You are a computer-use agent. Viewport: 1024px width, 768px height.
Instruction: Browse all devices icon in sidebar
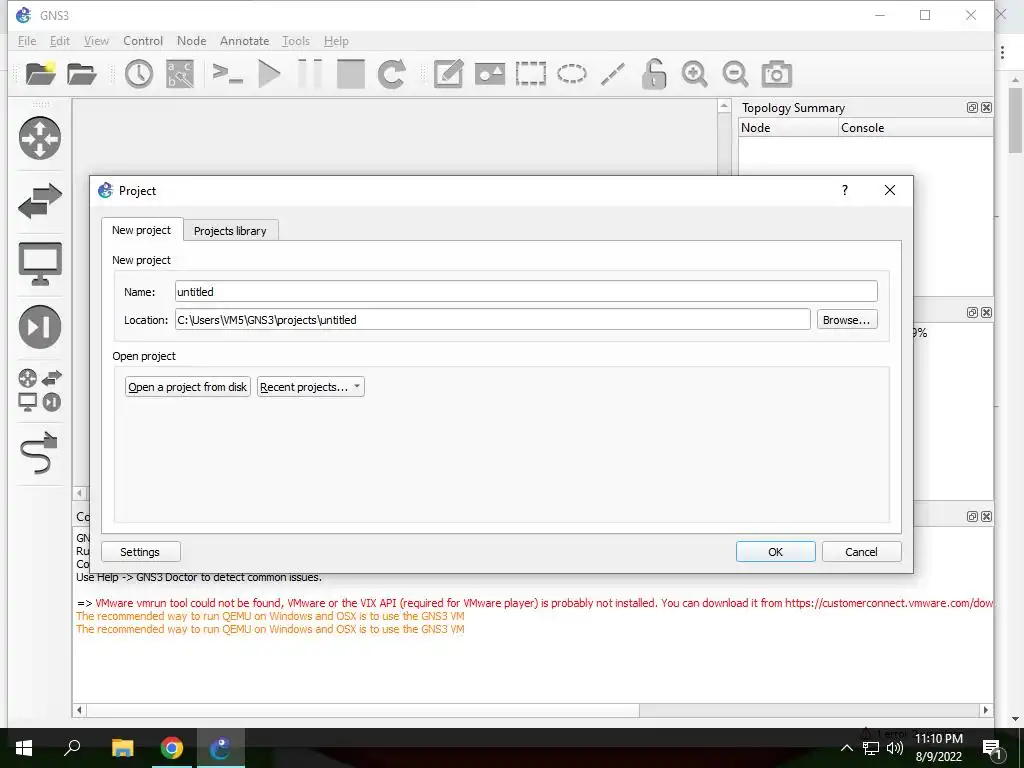point(40,390)
